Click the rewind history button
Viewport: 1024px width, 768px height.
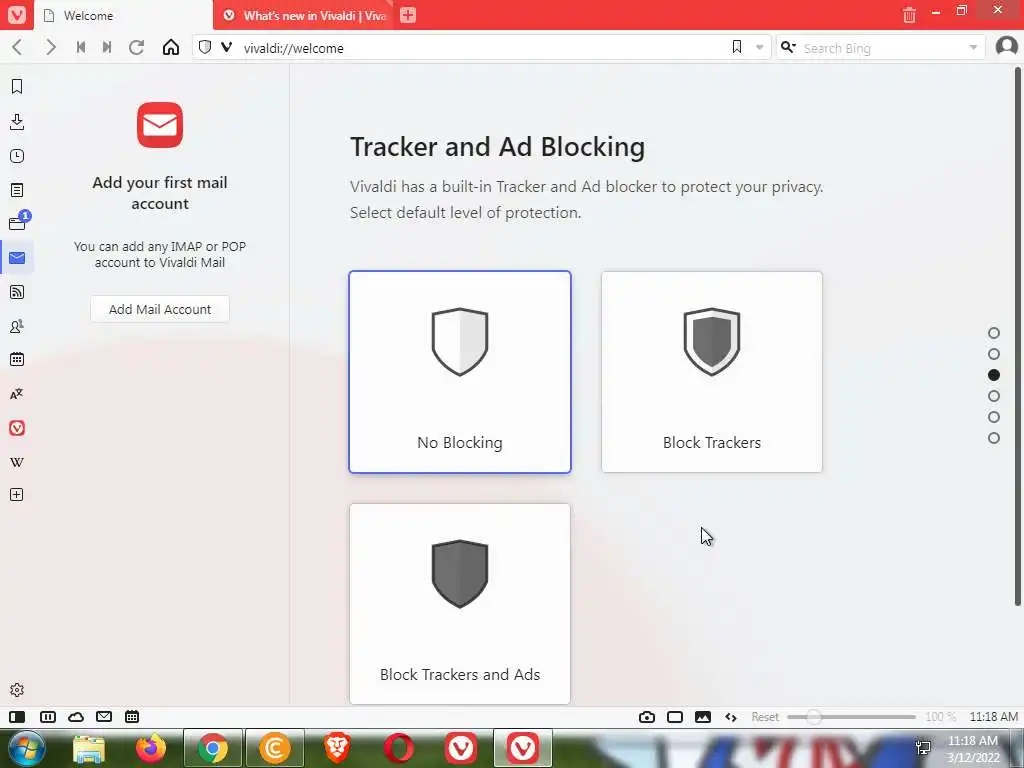[x=81, y=47]
